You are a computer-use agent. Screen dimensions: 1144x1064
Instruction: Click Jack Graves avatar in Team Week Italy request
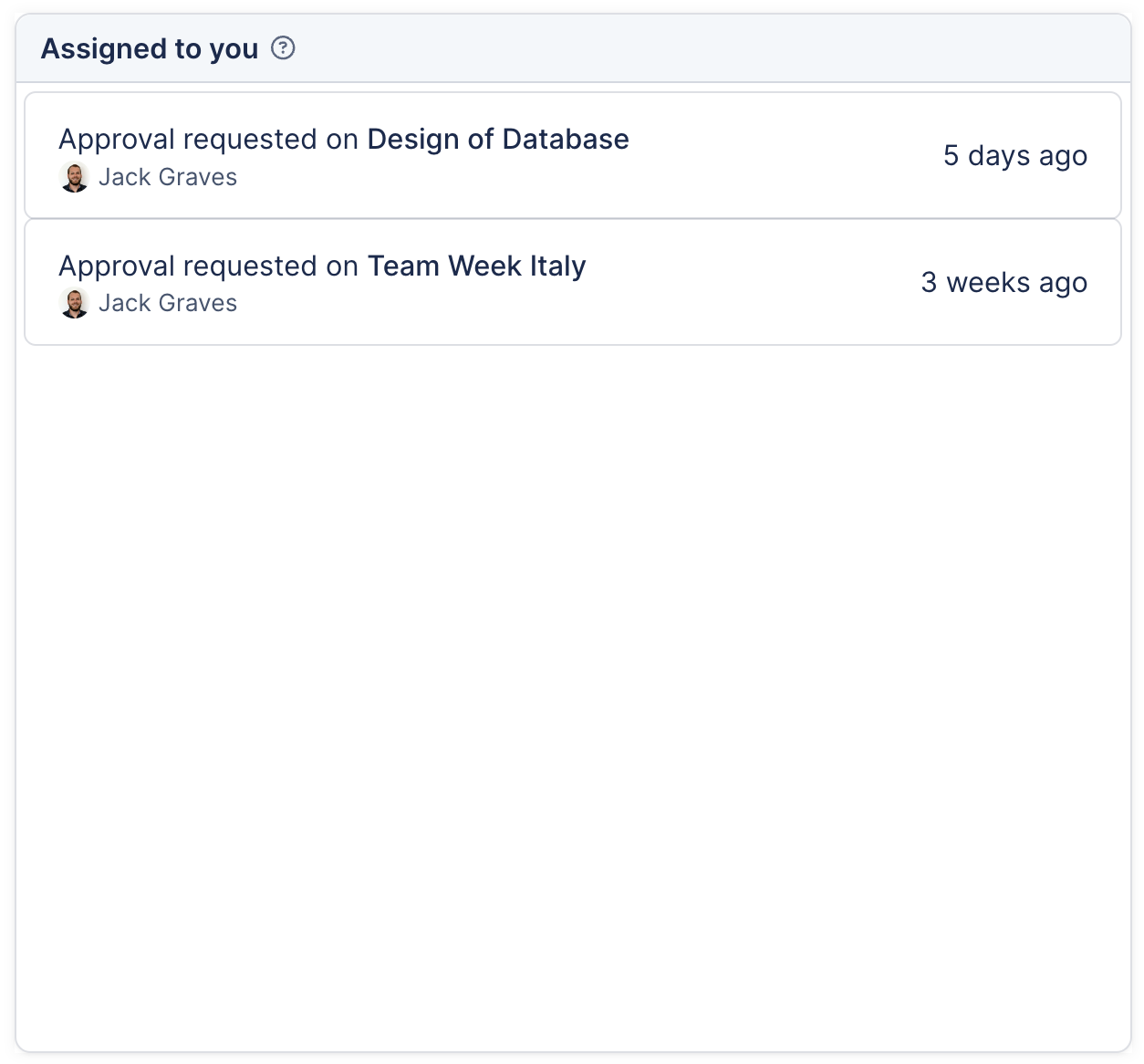pyautogui.click(x=74, y=303)
